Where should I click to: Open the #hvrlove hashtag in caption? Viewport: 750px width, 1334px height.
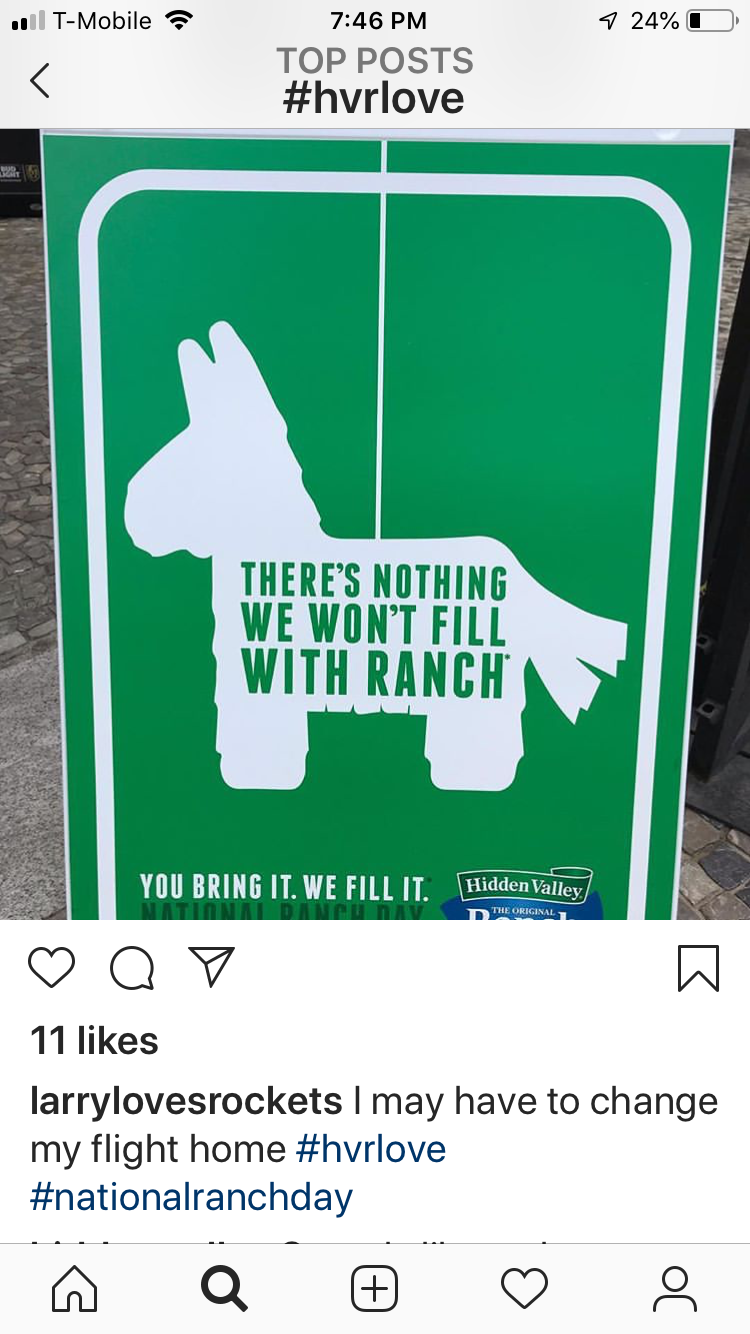point(371,1149)
